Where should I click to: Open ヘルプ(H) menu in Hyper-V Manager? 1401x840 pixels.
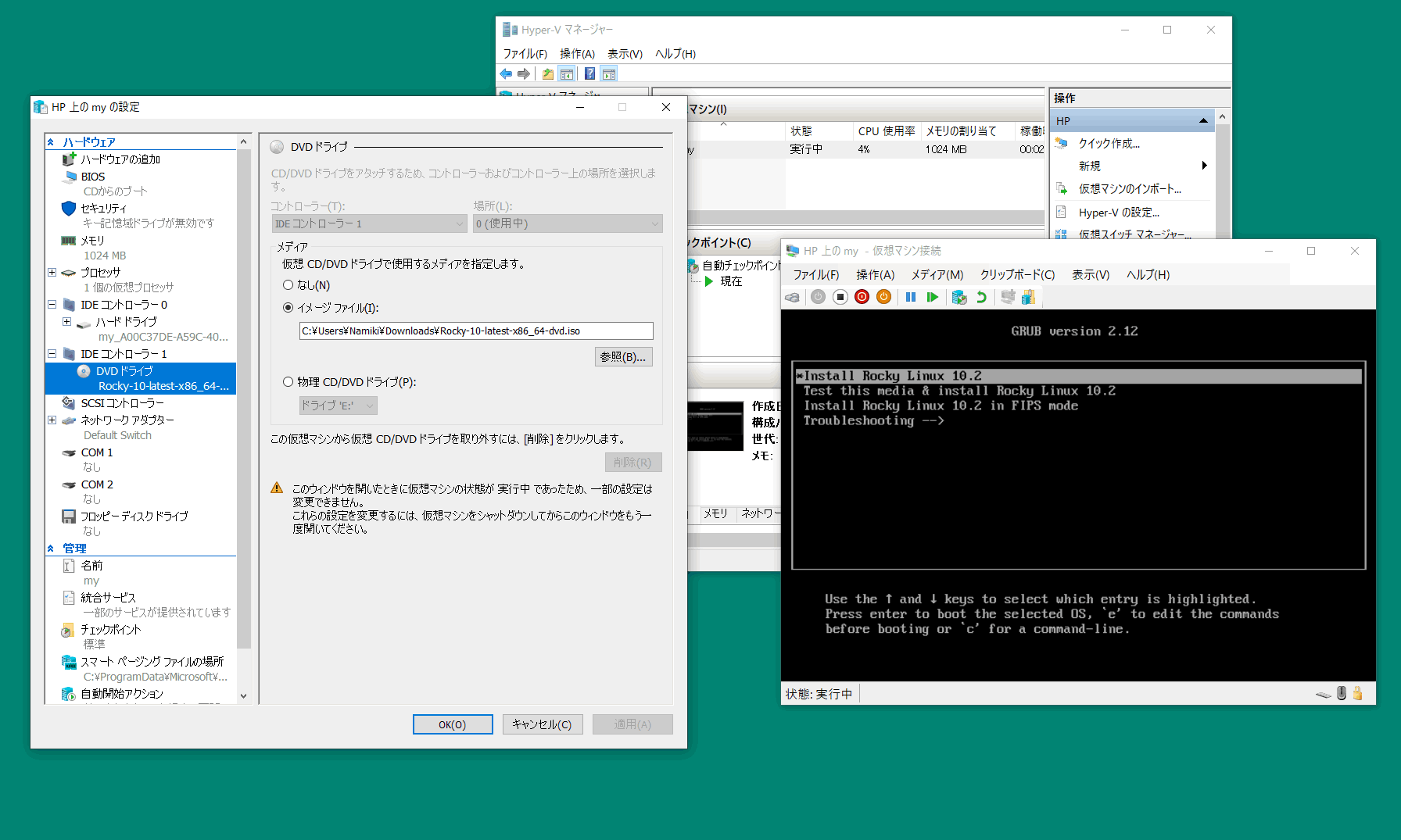(x=675, y=54)
